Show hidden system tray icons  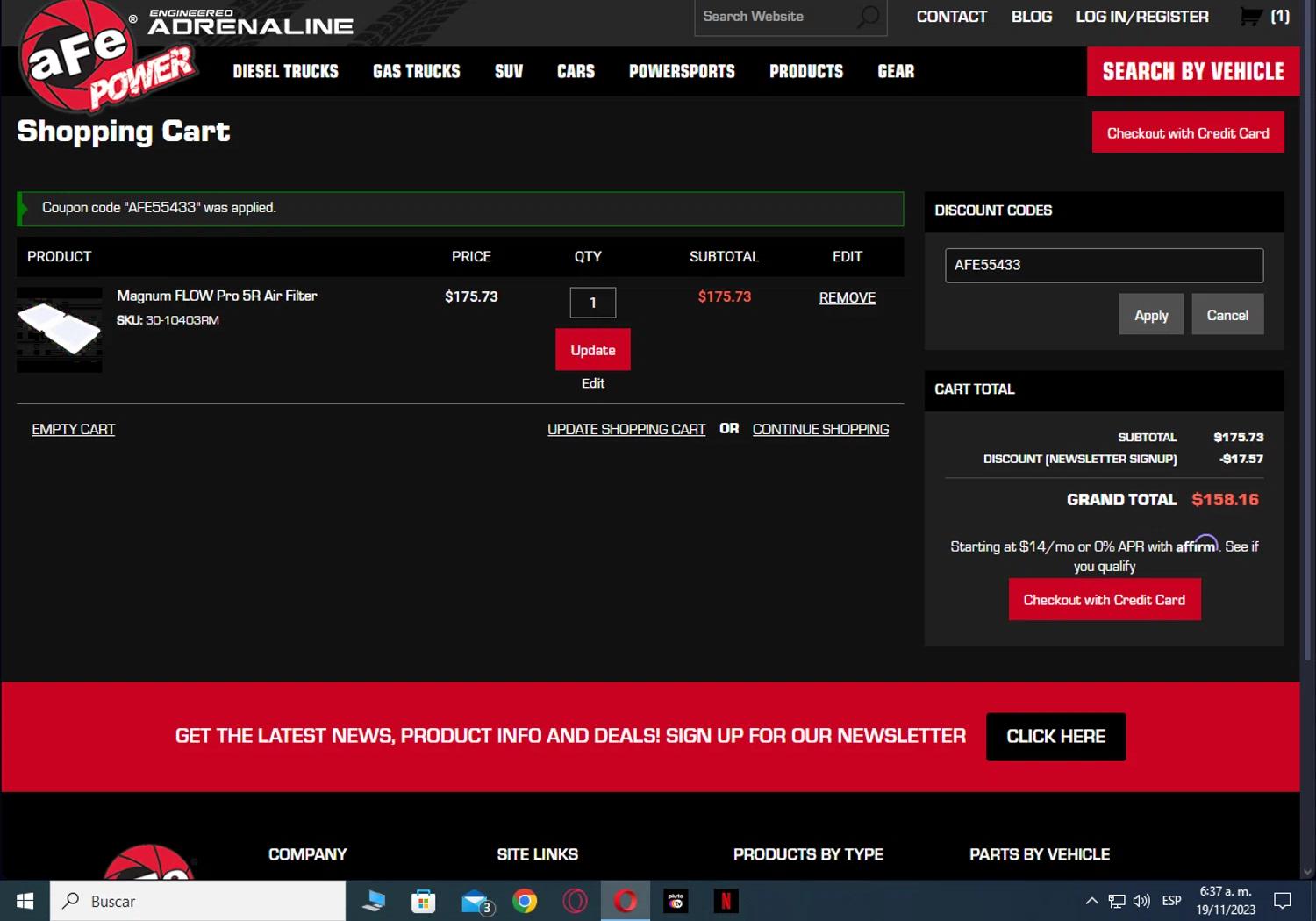click(1091, 901)
